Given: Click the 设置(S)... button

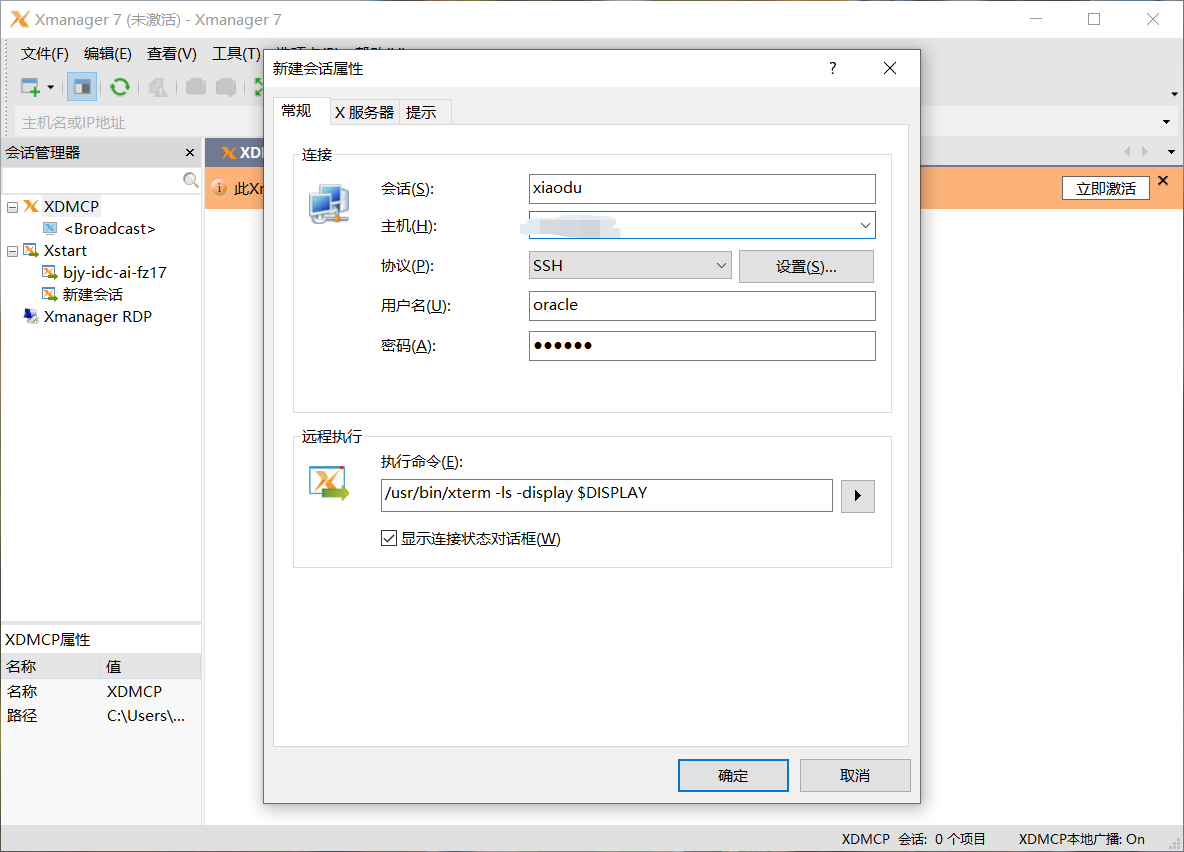Looking at the screenshot, I should point(806,267).
